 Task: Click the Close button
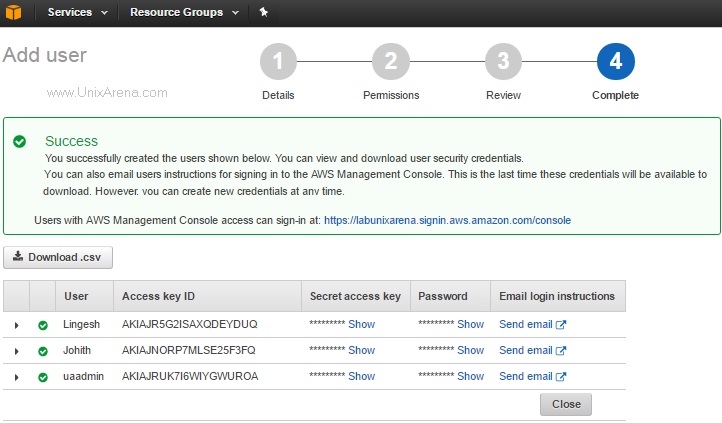[x=566, y=404]
